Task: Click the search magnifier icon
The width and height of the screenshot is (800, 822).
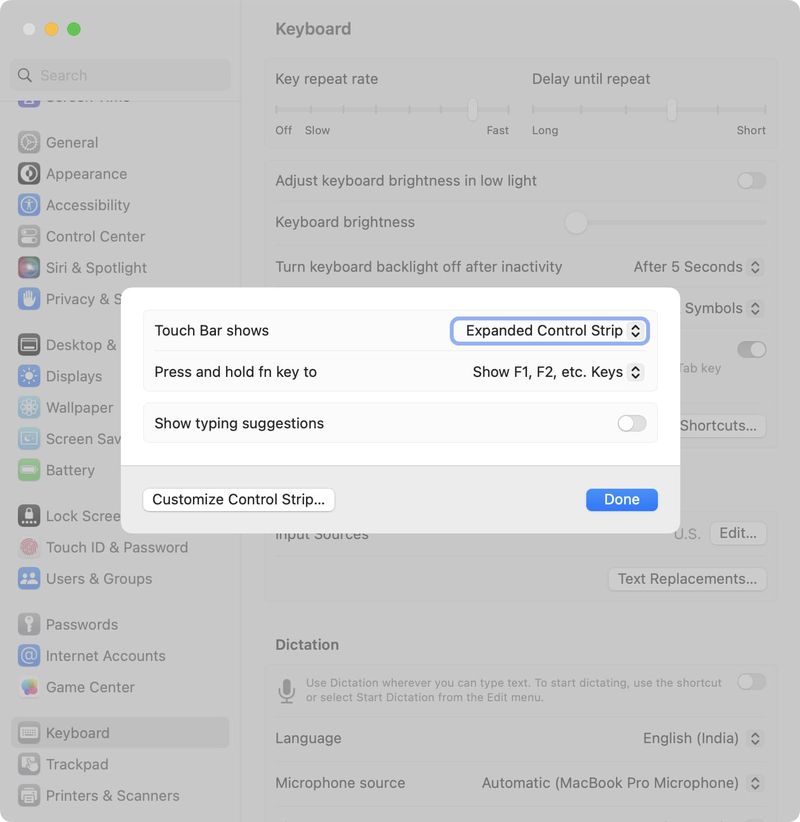Action: tap(25, 75)
